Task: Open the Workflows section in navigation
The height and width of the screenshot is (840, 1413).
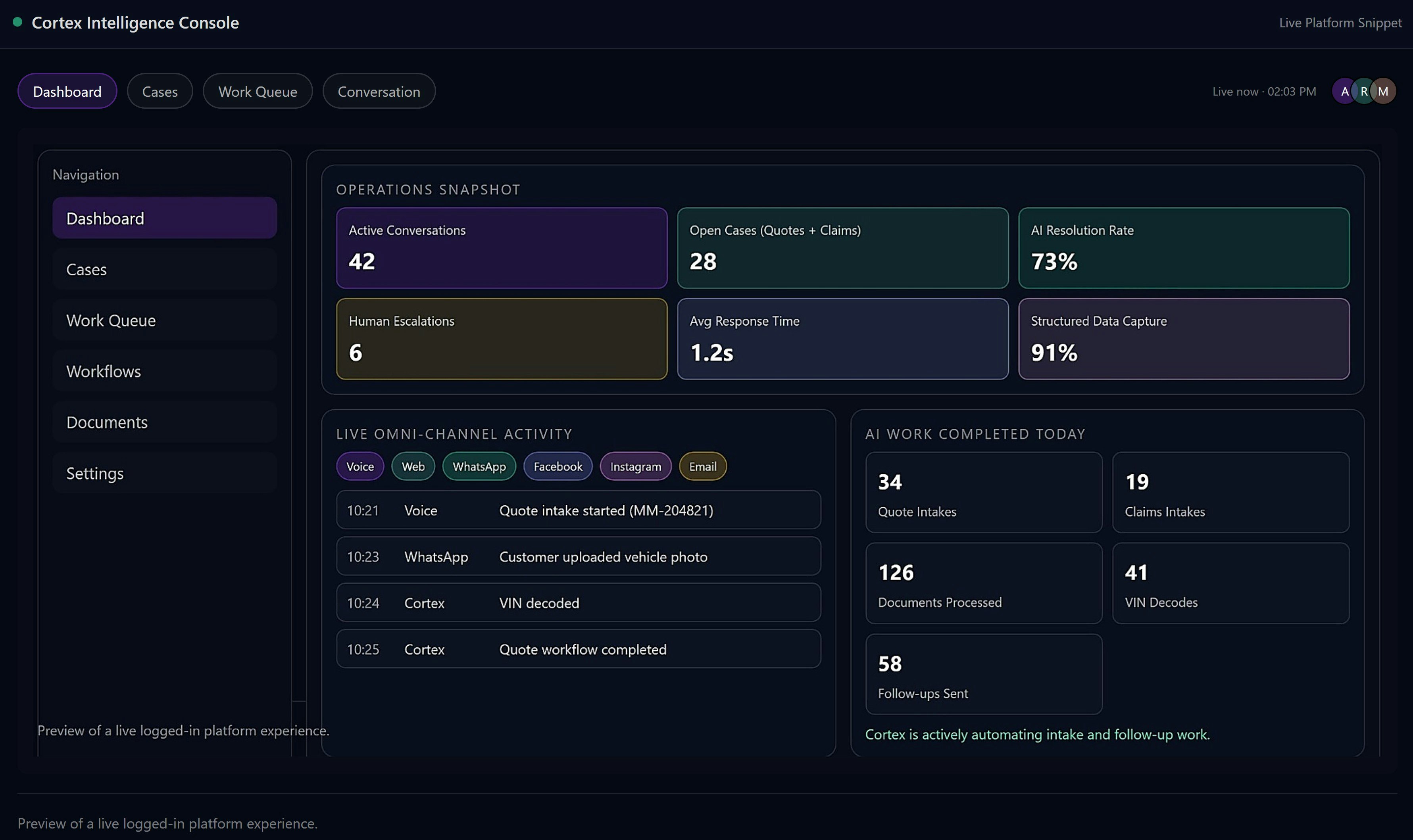Action: 163,371
